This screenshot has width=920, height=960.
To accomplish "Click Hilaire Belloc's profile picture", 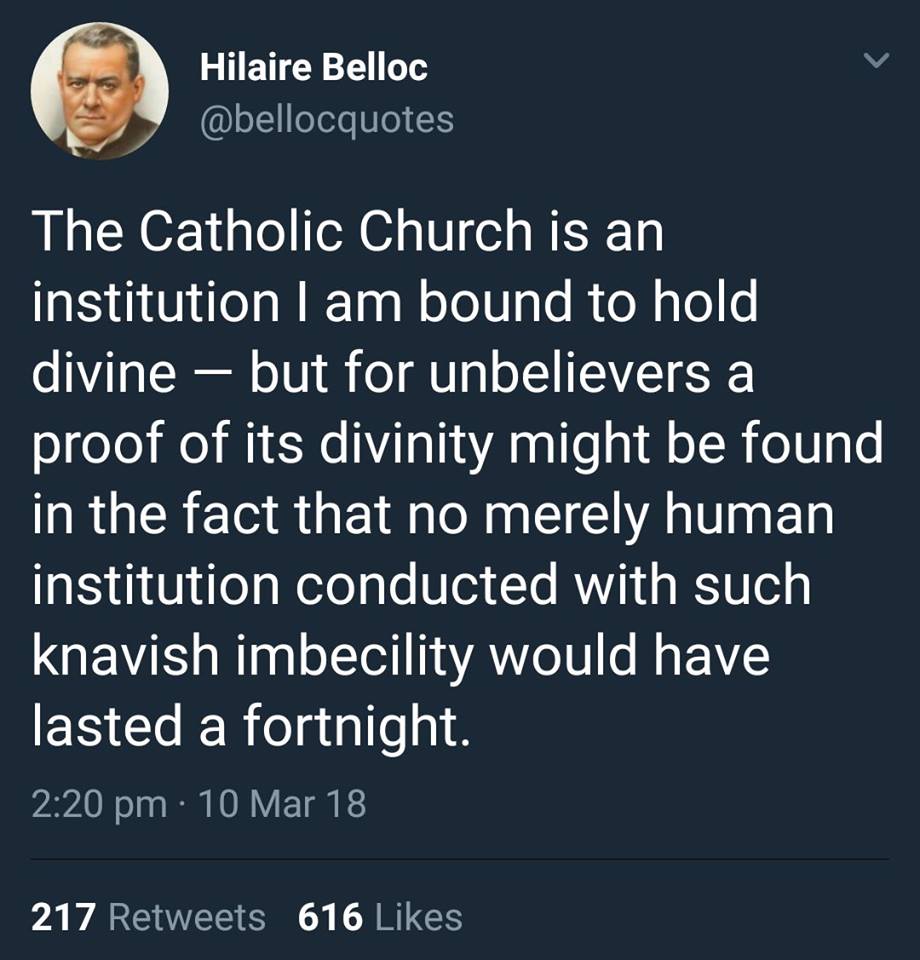I will pos(100,90).
